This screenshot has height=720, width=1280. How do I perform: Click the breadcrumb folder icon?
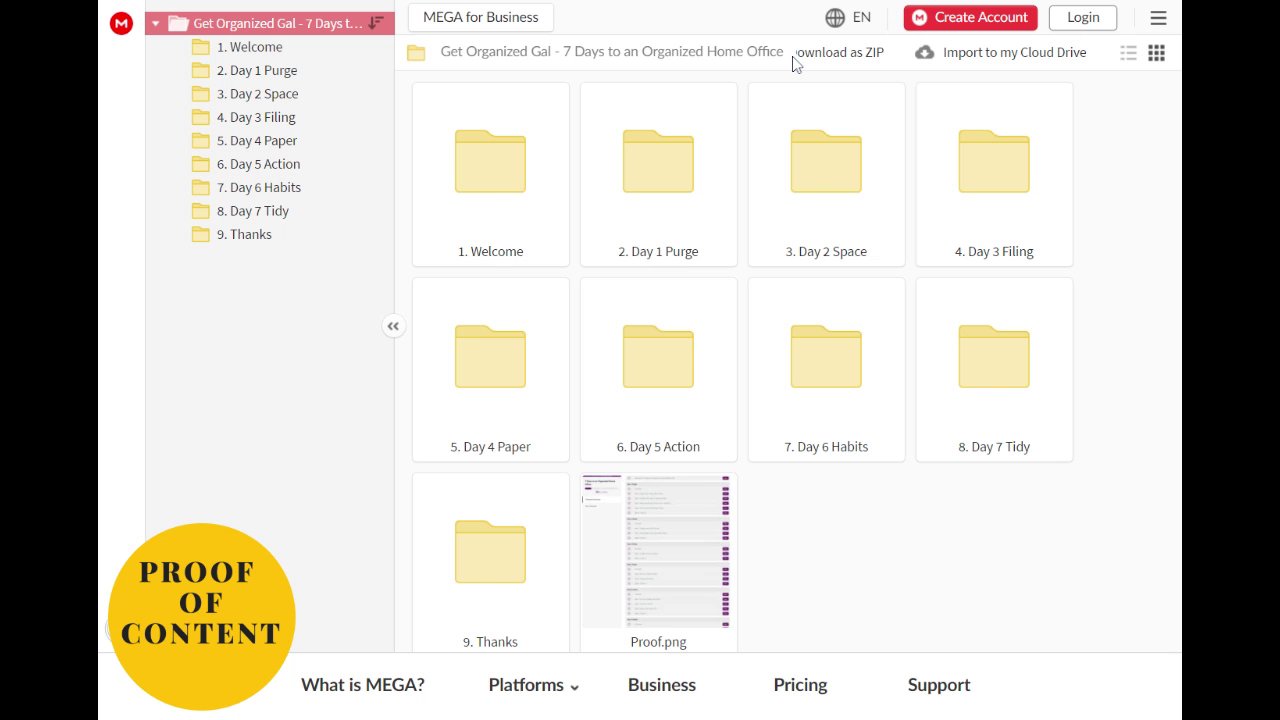coord(416,53)
